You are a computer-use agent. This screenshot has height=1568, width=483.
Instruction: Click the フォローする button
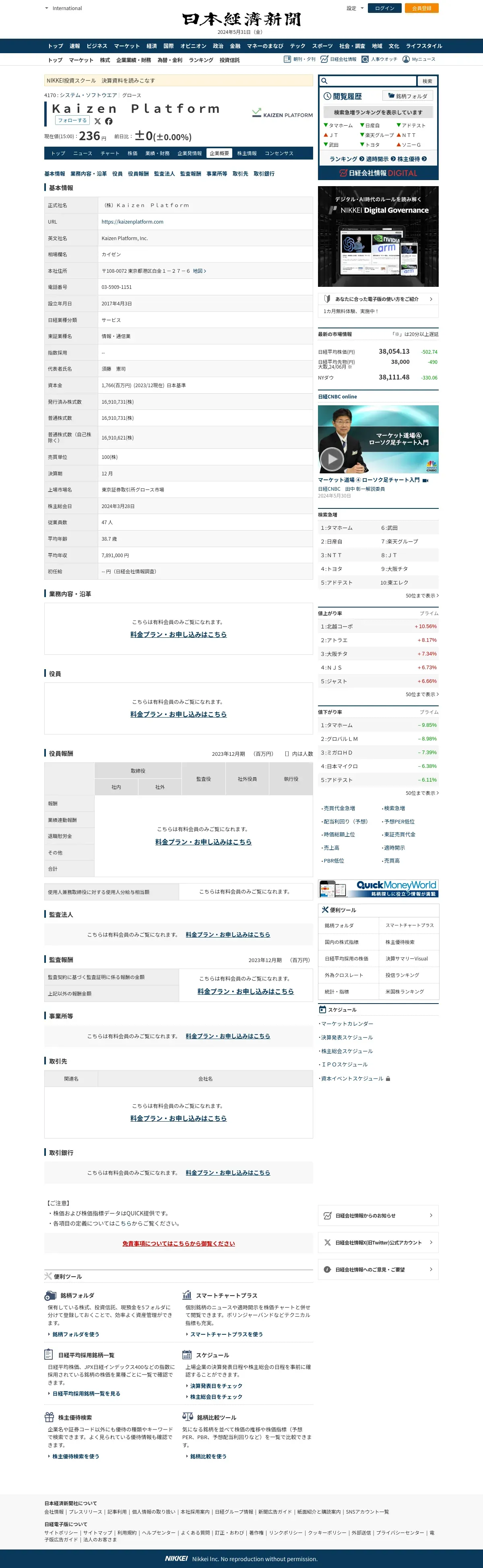pos(72,120)
